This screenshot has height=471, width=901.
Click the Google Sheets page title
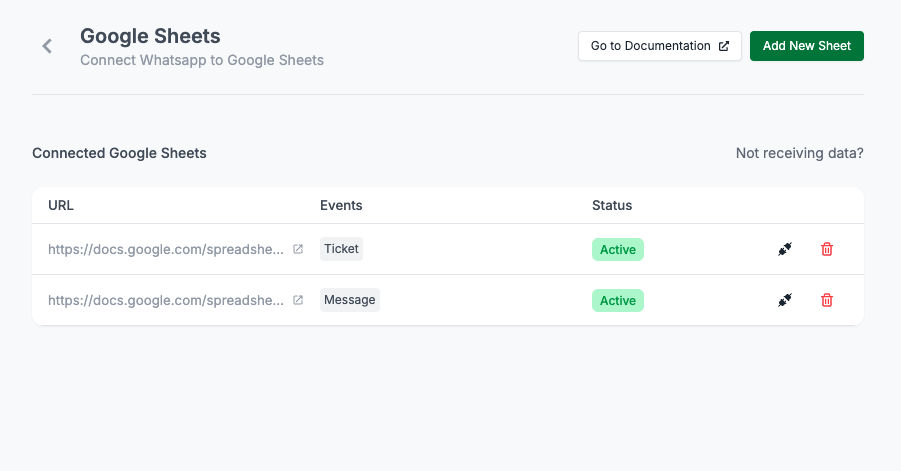(150, 36)
